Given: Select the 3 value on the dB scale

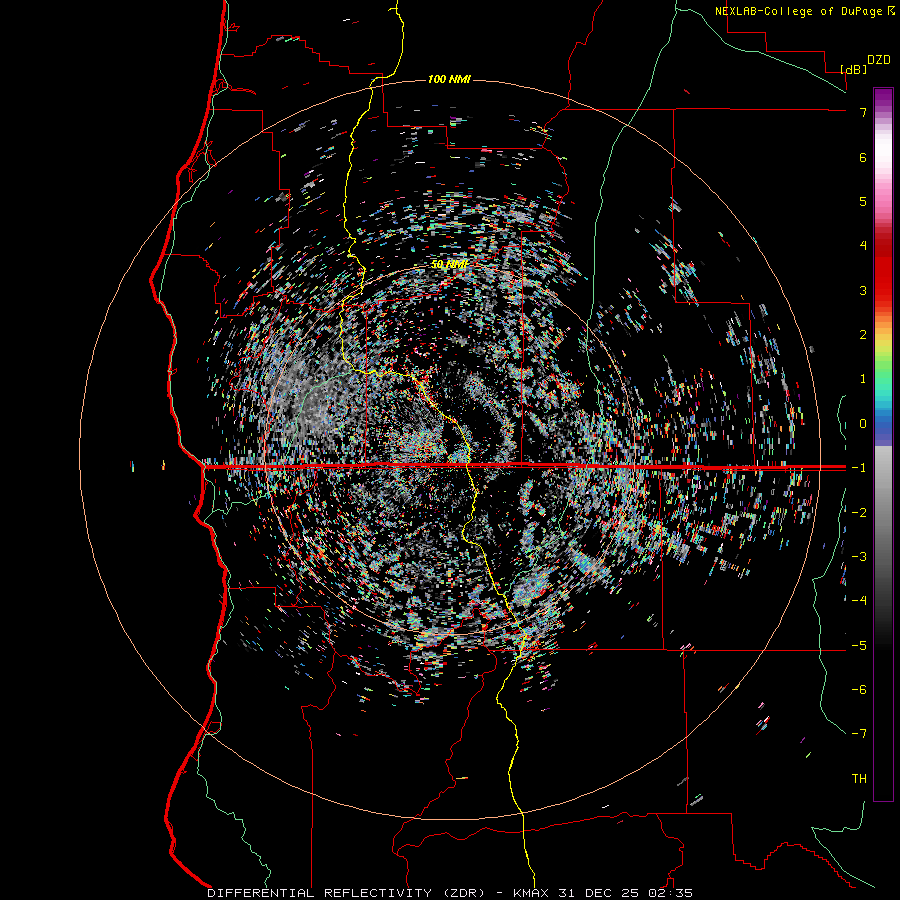Looking at the screenshot, I should click(x=863, y=290).
